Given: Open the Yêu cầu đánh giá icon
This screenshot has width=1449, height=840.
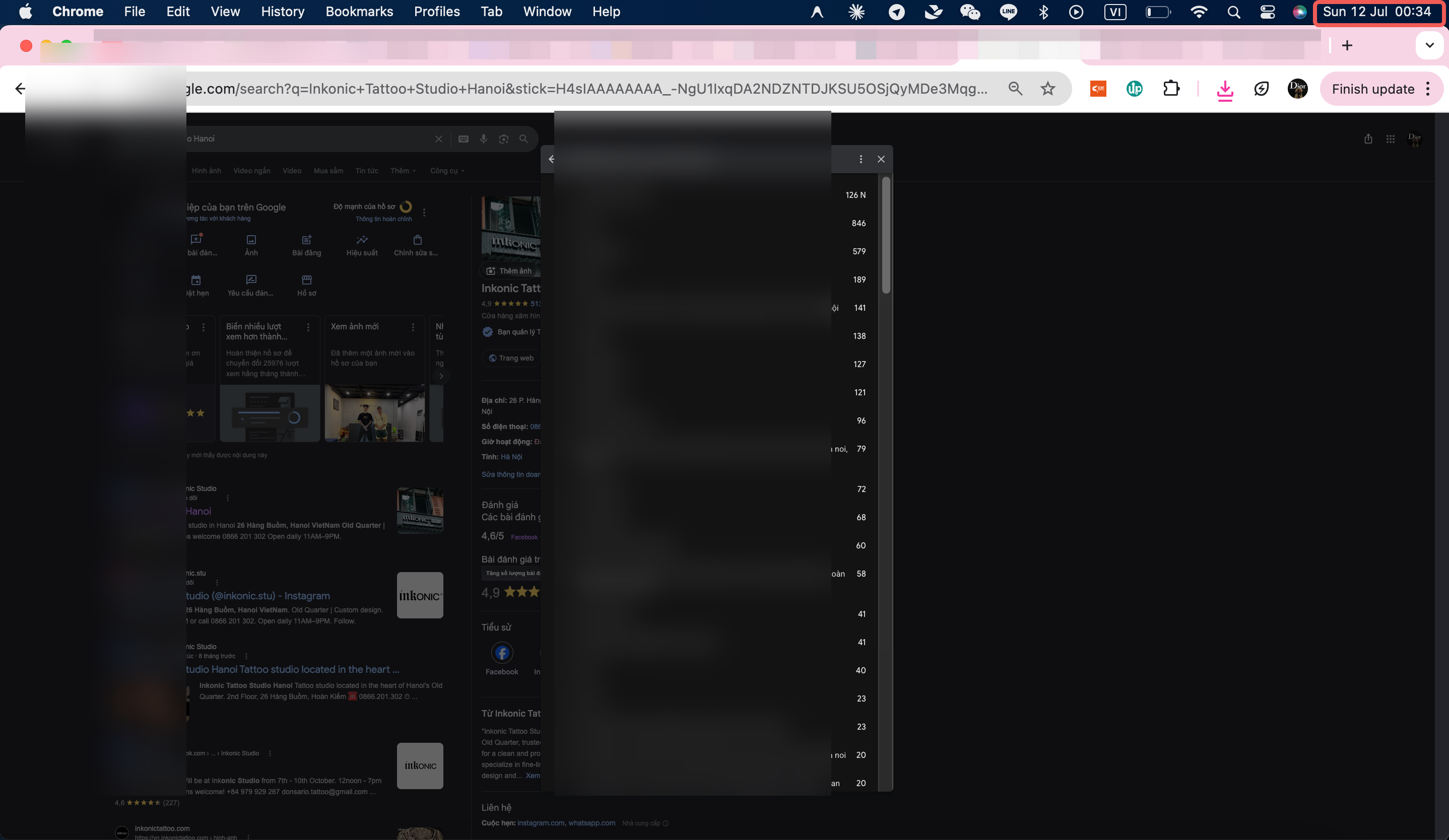Looking at the screenshot, I should click(251, 280).
